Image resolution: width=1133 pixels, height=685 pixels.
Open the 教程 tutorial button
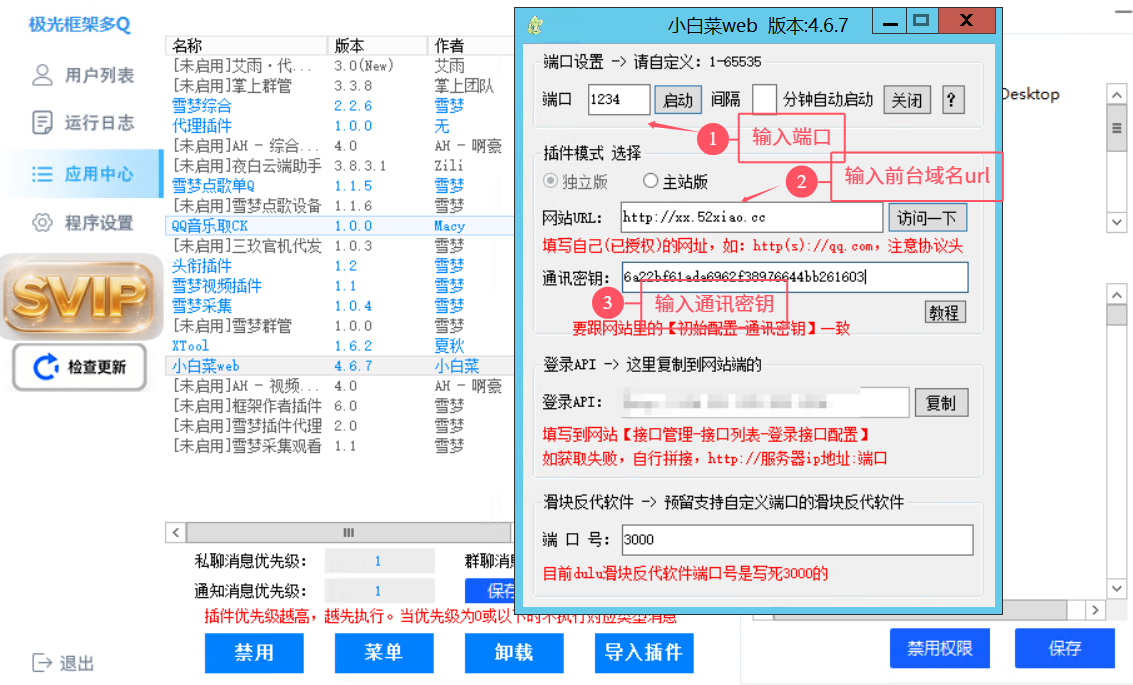coord(944,312)
